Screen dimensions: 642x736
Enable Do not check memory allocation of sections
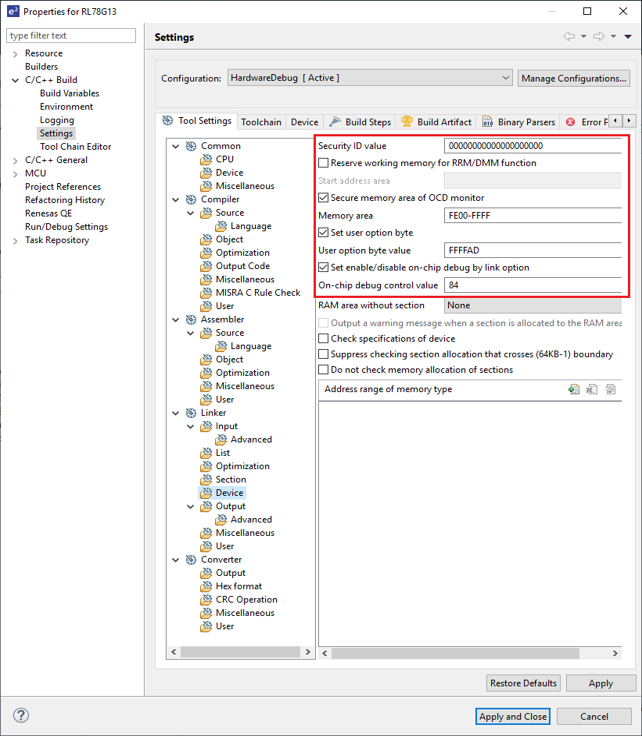[x=323, y=370]
